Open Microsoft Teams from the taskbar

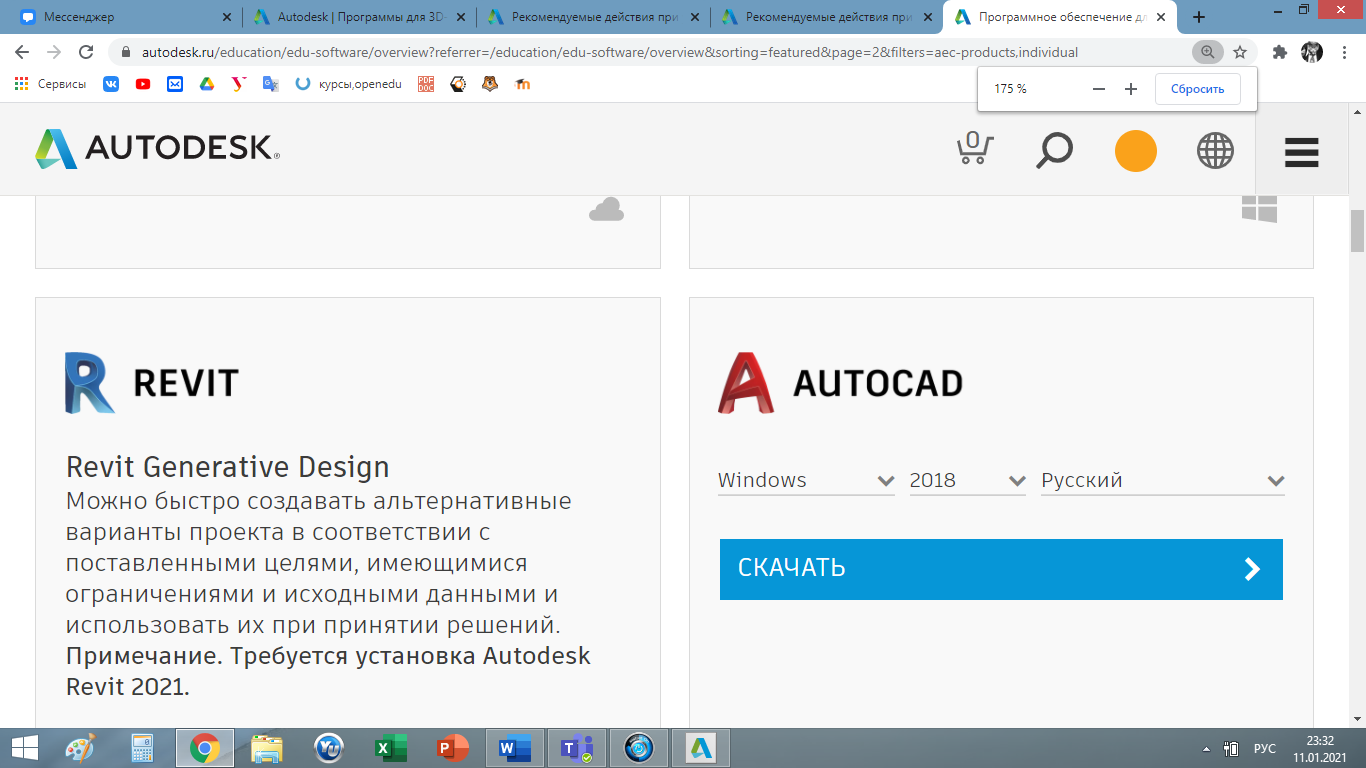click(577, 747)
